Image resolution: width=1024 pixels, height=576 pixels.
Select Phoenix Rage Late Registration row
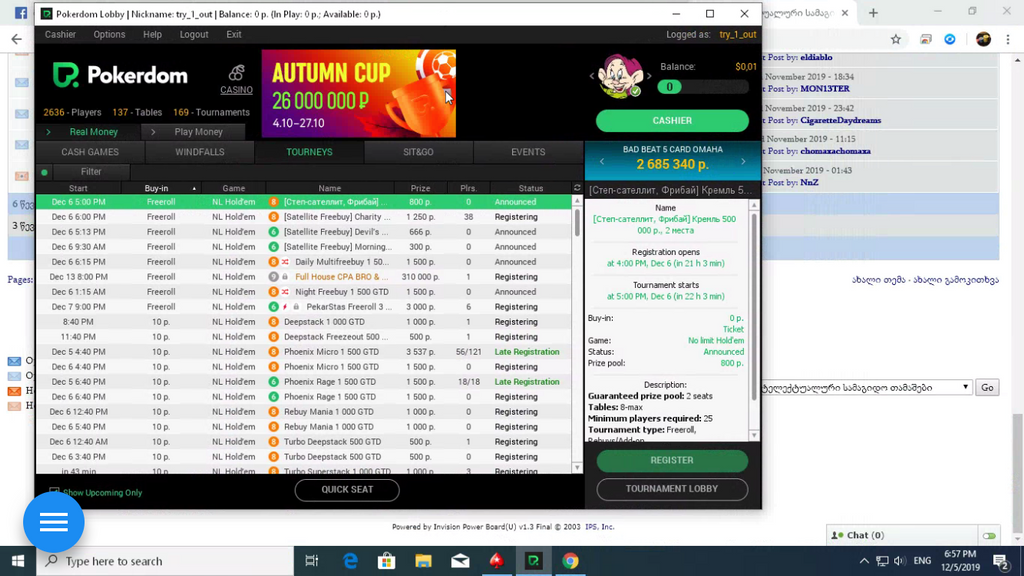click(x=304, y=382)
